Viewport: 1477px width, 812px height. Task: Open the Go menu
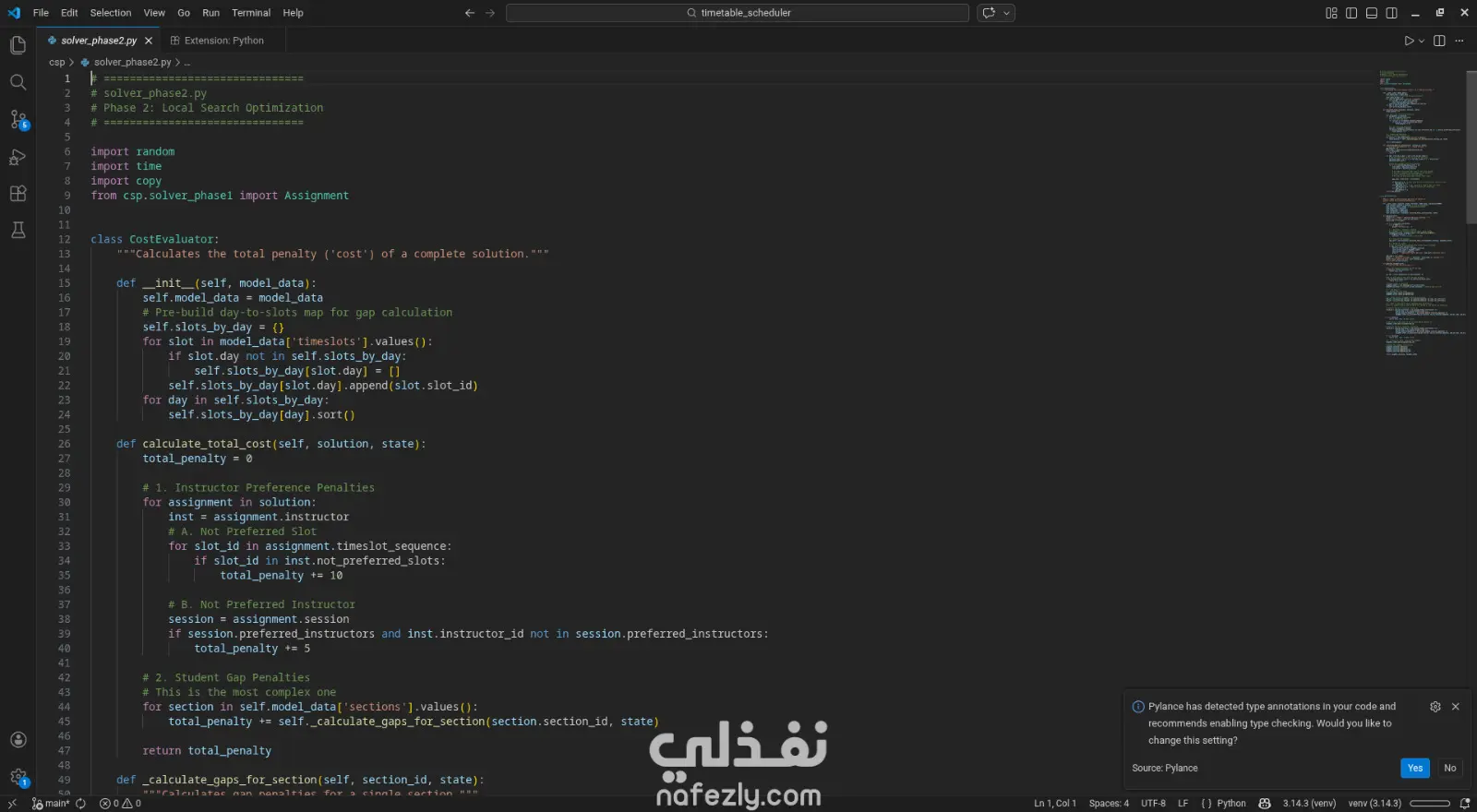(184, 13)
